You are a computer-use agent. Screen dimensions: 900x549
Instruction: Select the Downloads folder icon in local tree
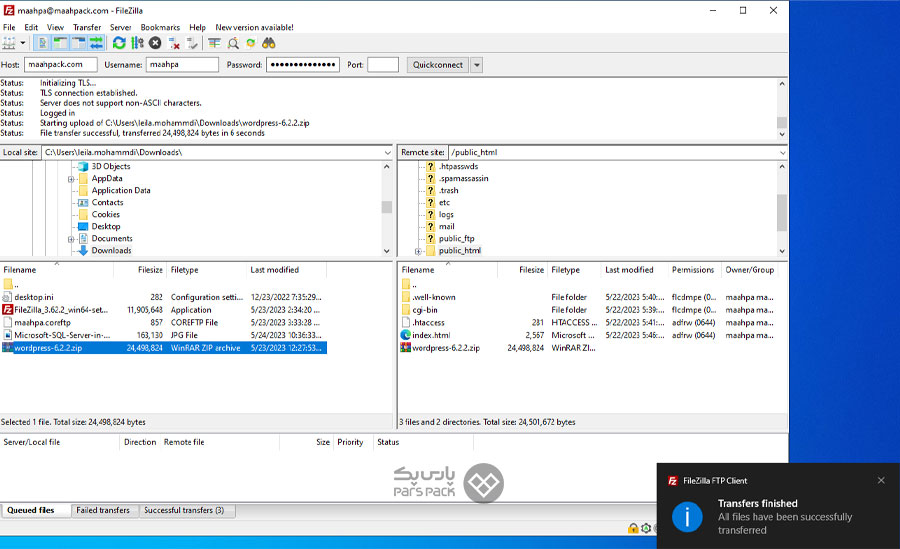point(83,251)
